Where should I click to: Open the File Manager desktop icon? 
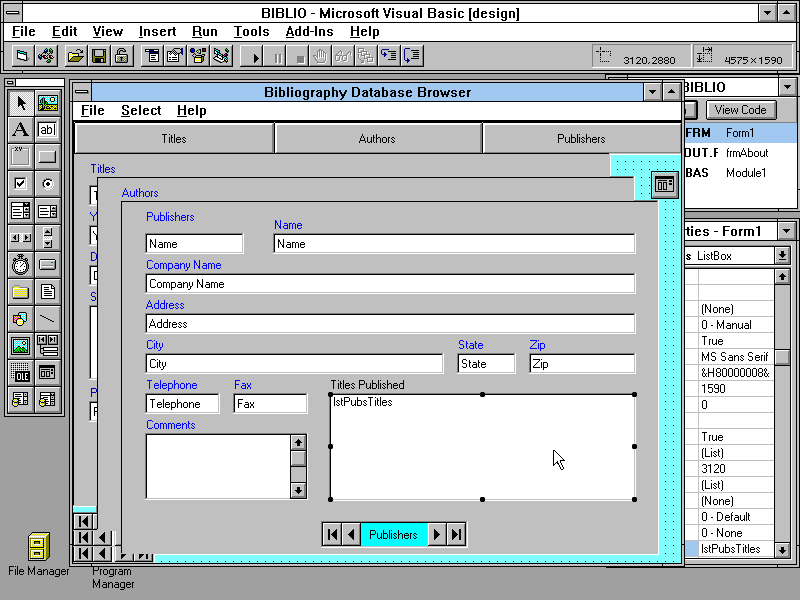[39, 555]
